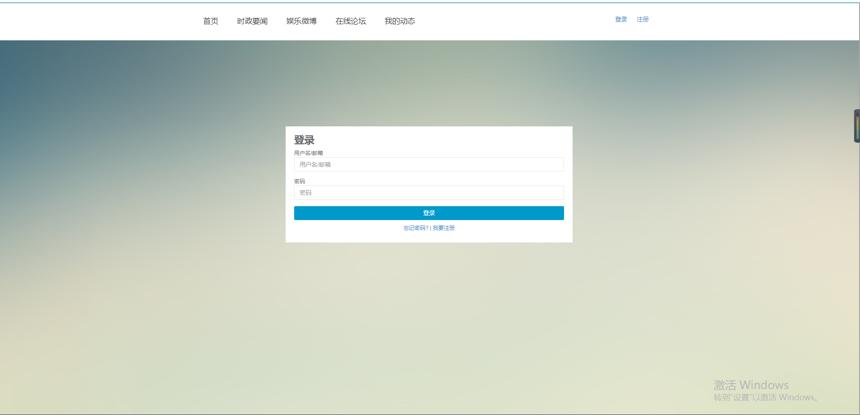Click the 我要注册 link below the login button
The image size is (860, 415).
[x=444, y=228]
